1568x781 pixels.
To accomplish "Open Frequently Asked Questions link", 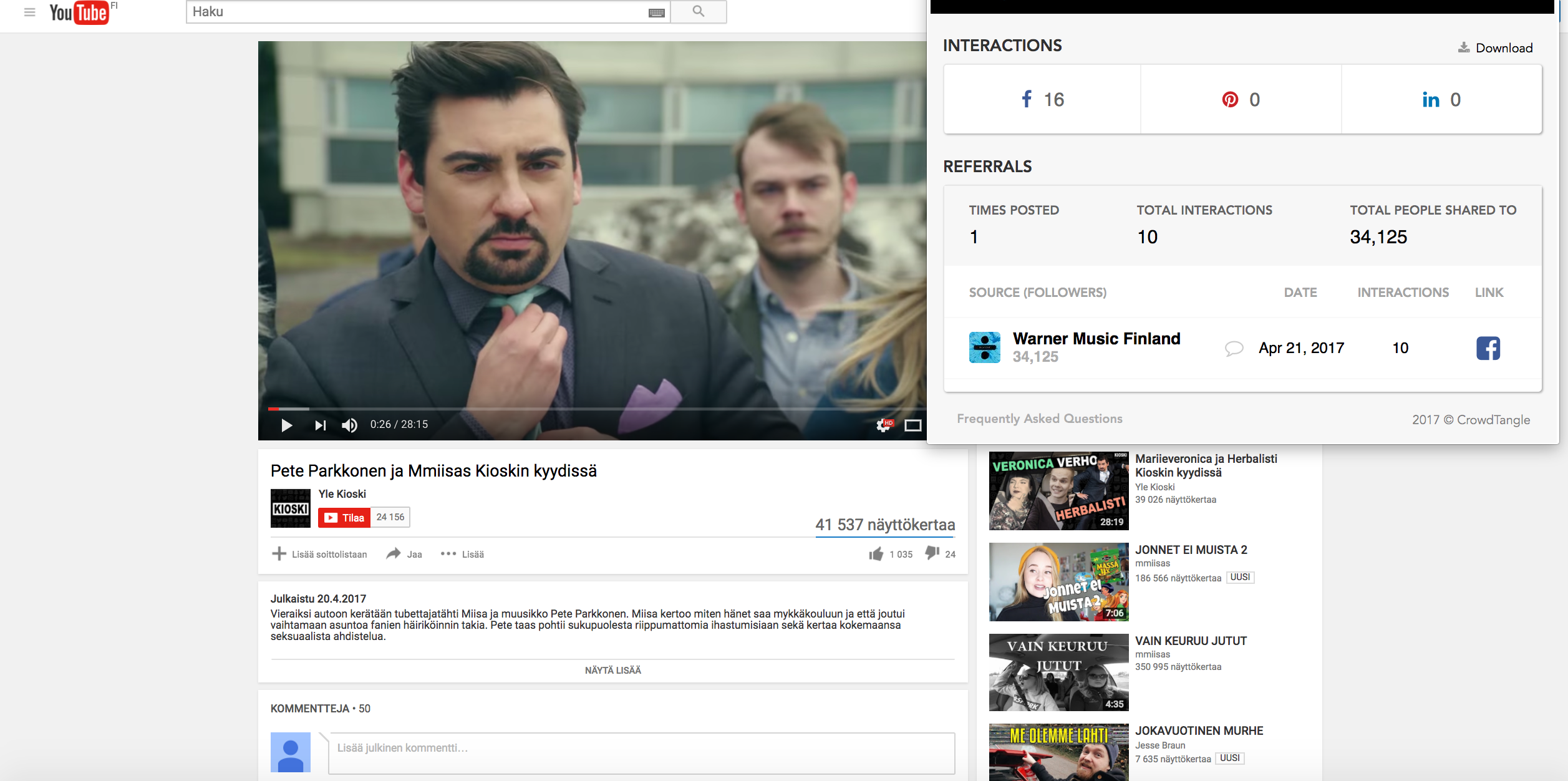I will tap(1039, 419).
